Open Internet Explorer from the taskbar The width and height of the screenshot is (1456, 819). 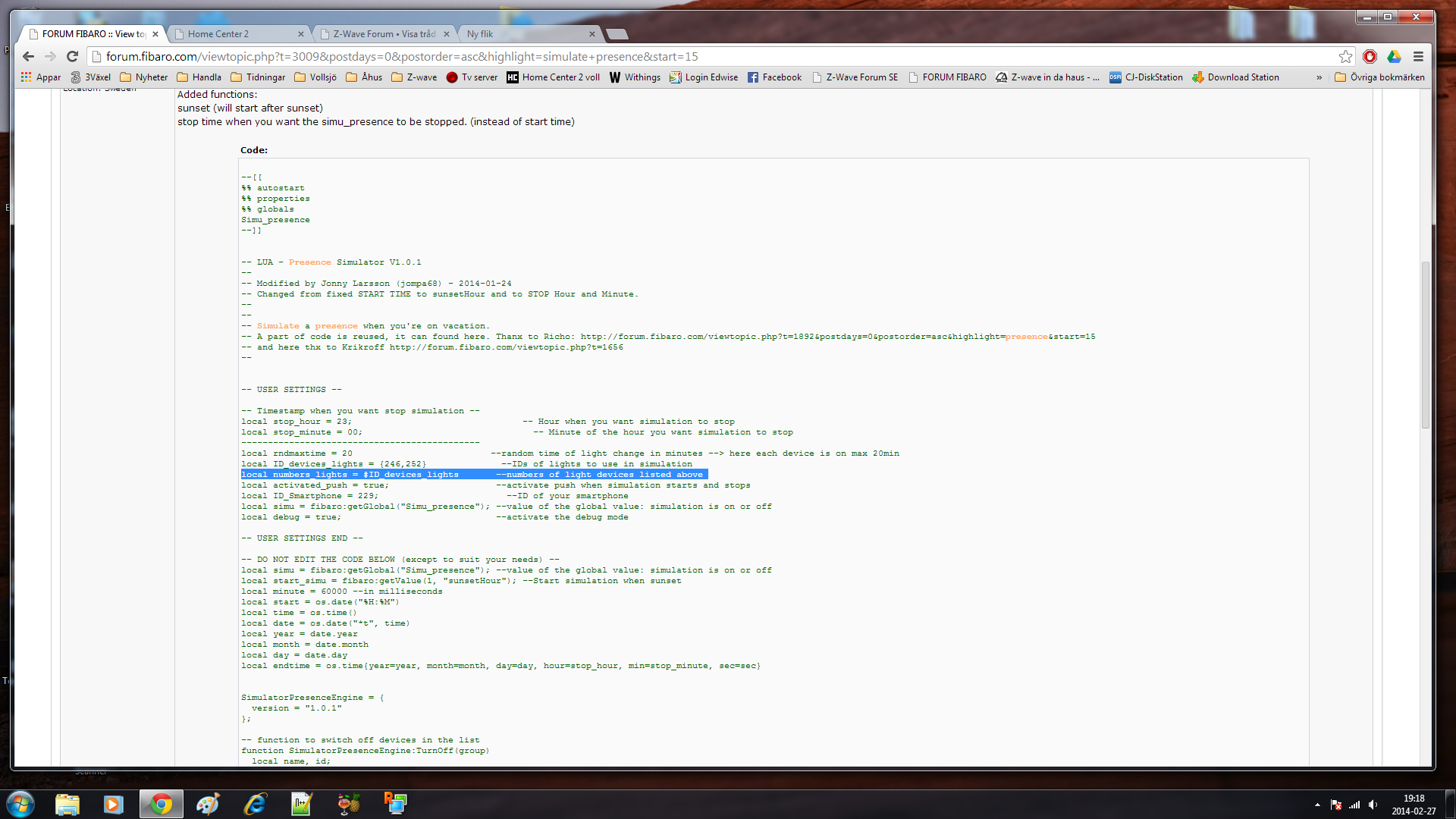255,804
